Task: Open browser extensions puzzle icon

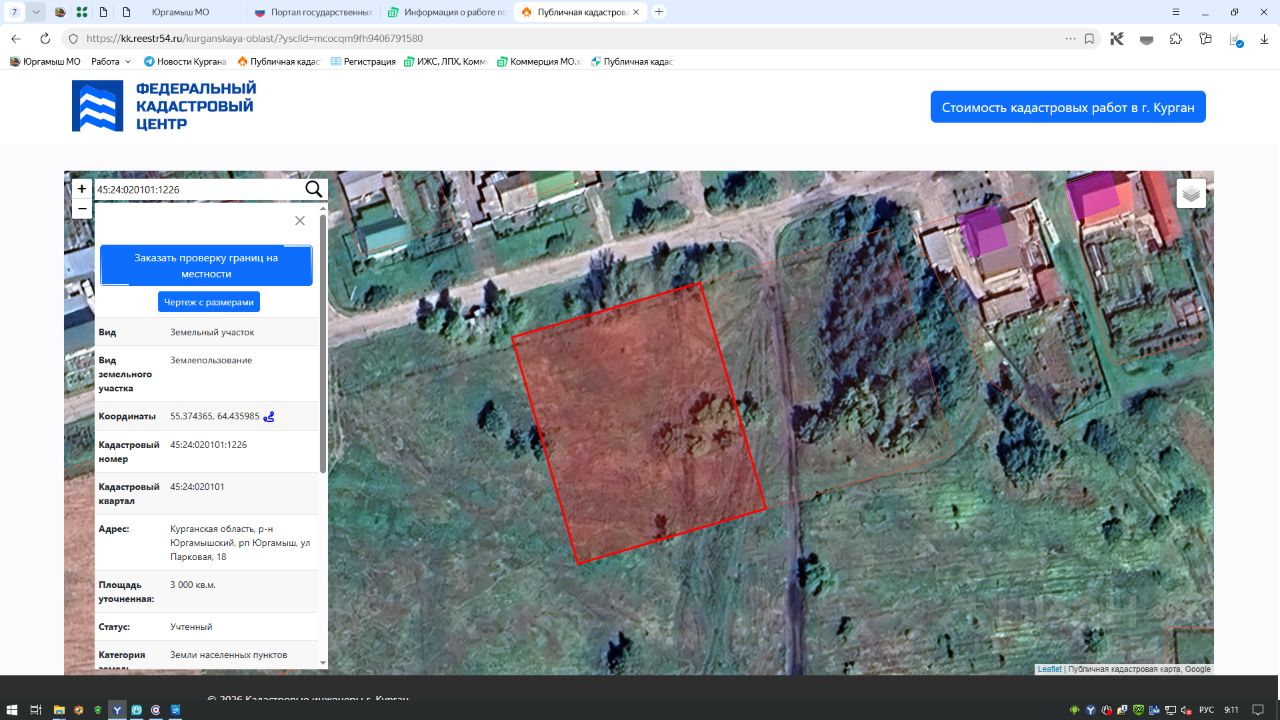Action: coord(1176,38)
